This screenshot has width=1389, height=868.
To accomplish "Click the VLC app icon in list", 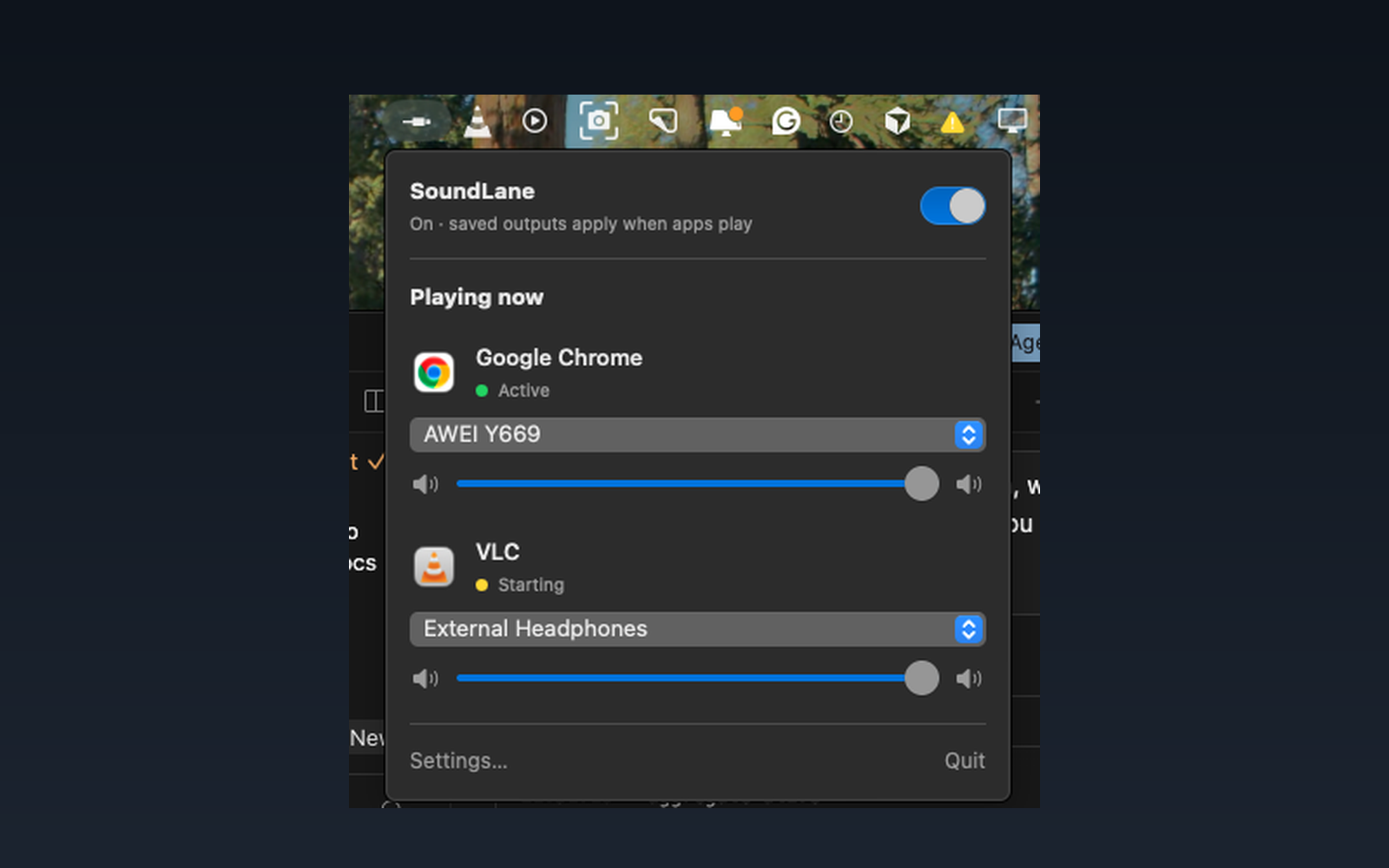I will (434, 567).
